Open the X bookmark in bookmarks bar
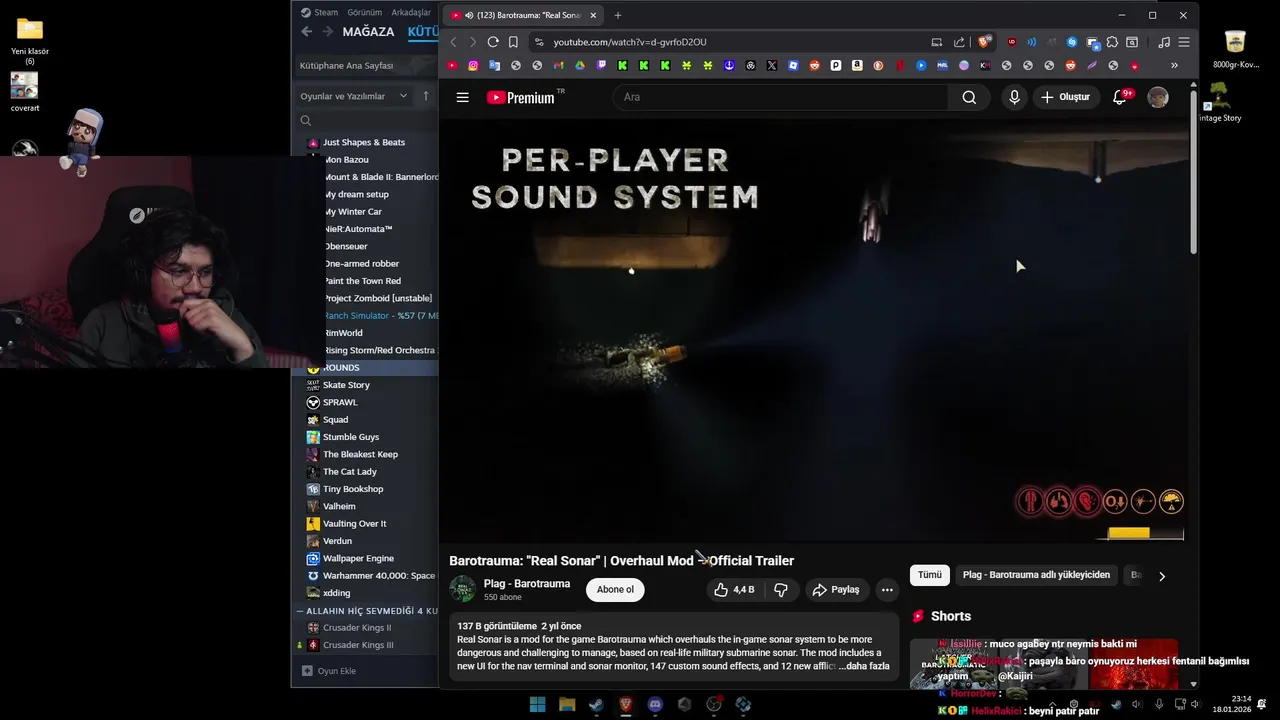Image resolution: width=1280 pixels, height=720 pixels. point(772,65)
